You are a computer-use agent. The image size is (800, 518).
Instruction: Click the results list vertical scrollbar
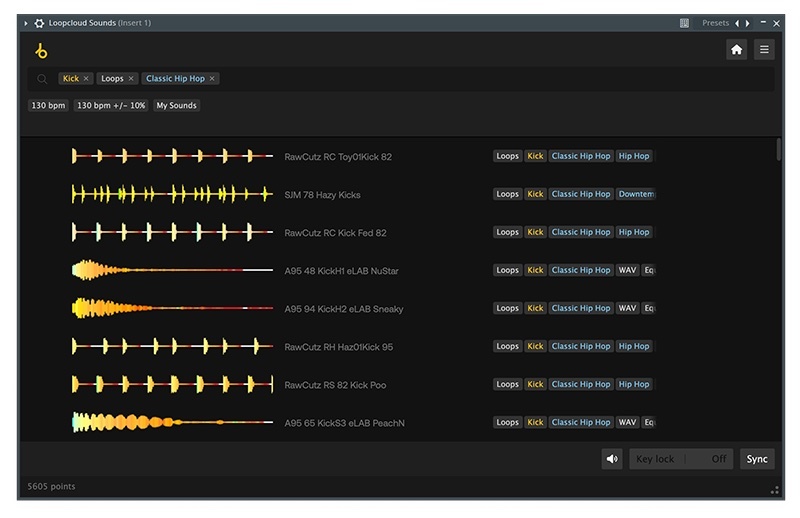tap(779, 150)
